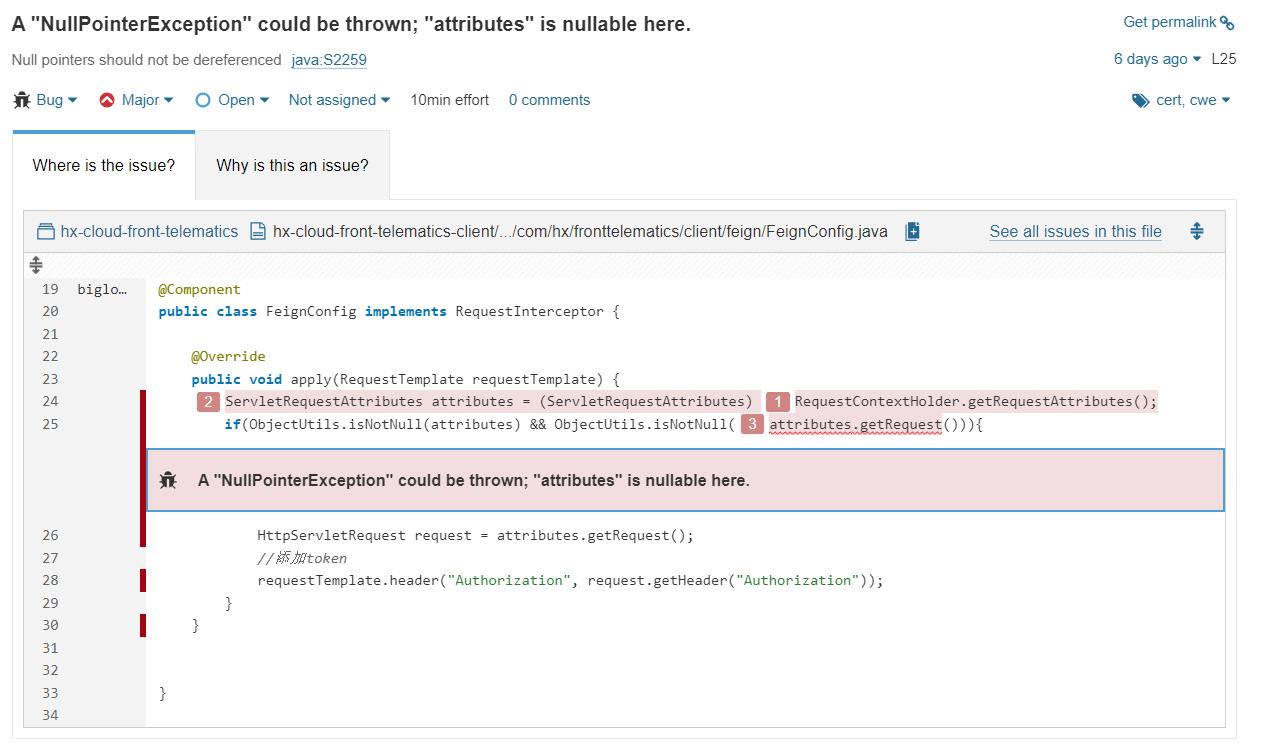Viewport: 1261px width, 746px height.
Task: Open the Major severity dropdown
Action: click(148, 100)
